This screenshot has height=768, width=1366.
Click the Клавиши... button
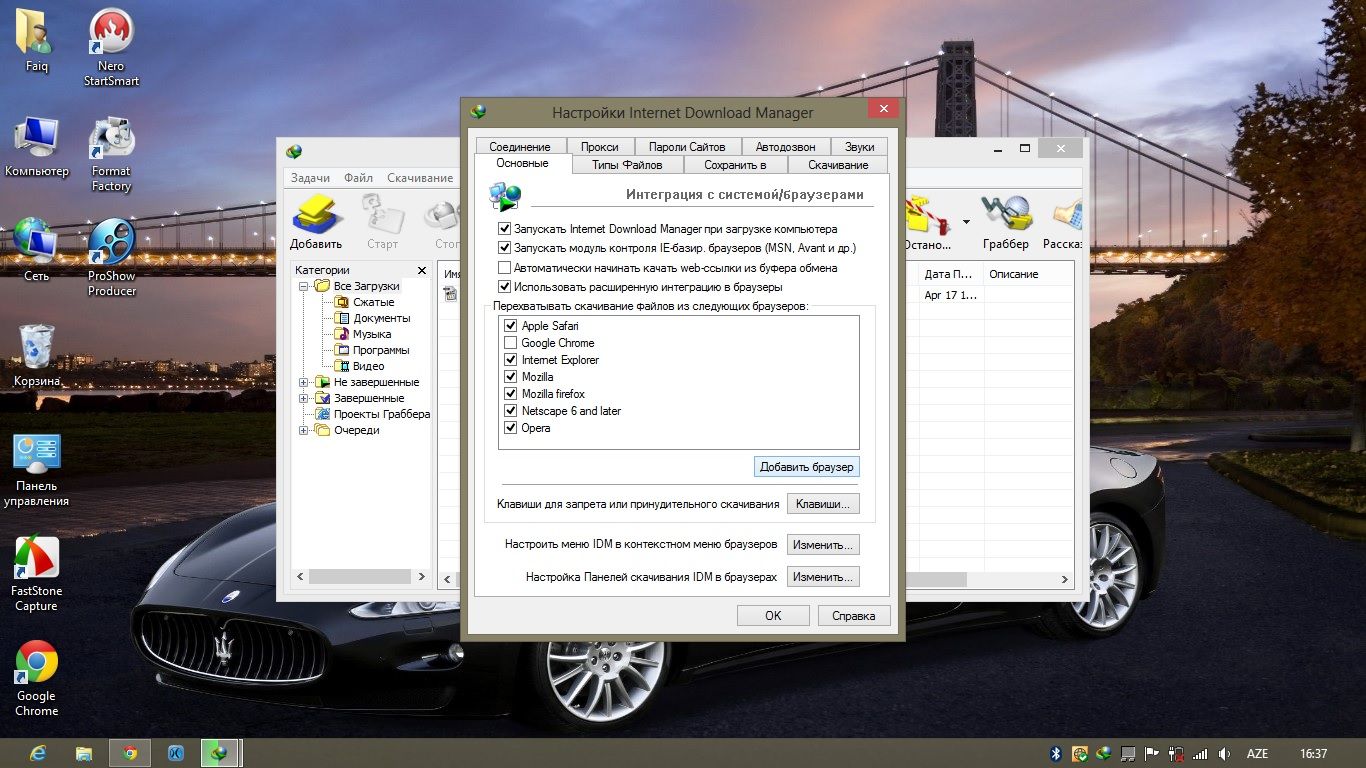point(823,504)
